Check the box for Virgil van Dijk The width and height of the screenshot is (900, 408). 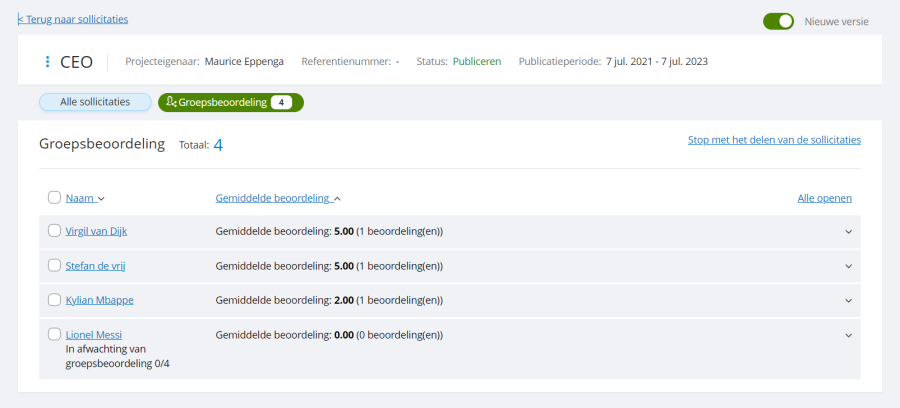54,231
